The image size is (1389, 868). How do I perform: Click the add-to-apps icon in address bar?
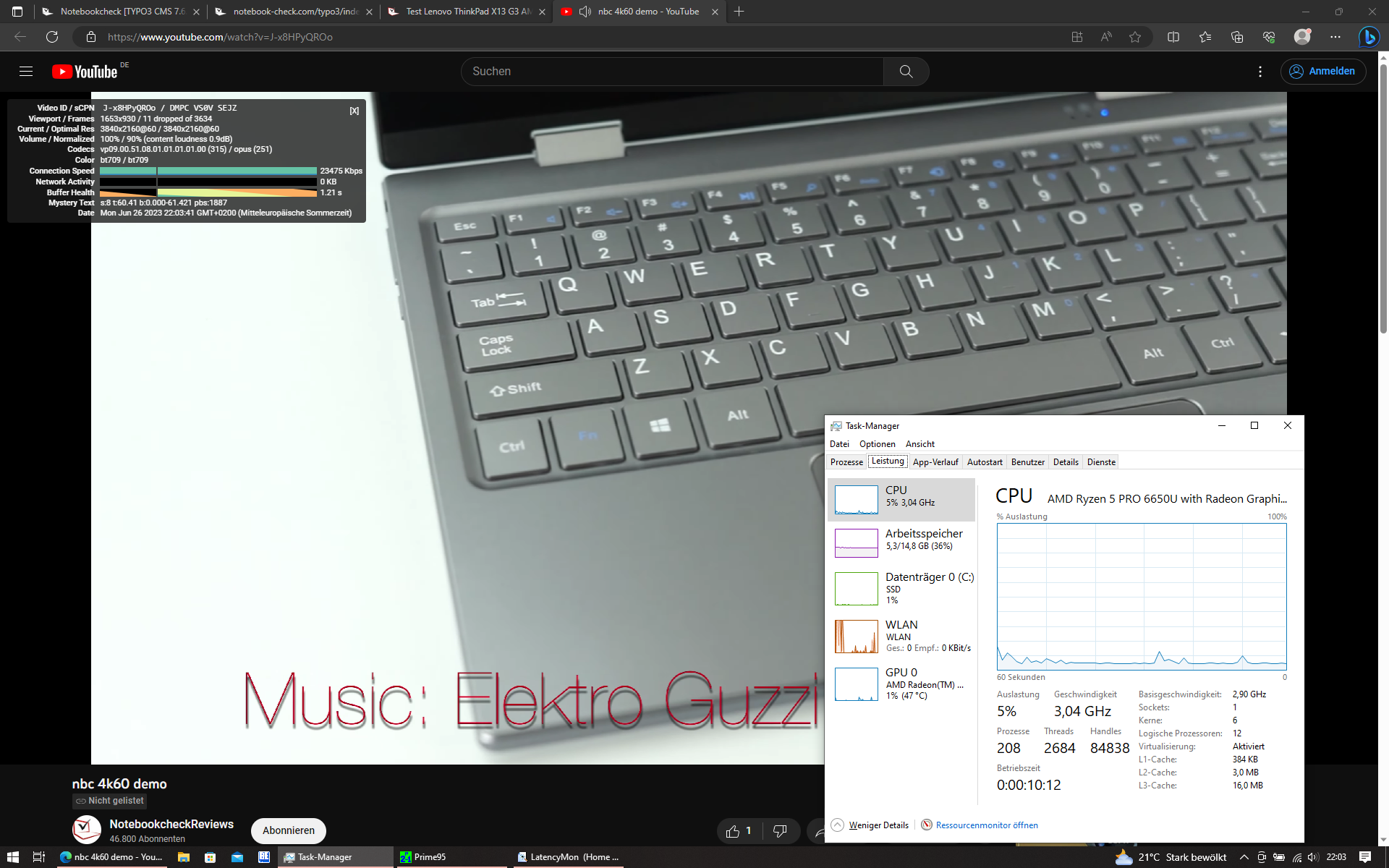click(1077, 37)
